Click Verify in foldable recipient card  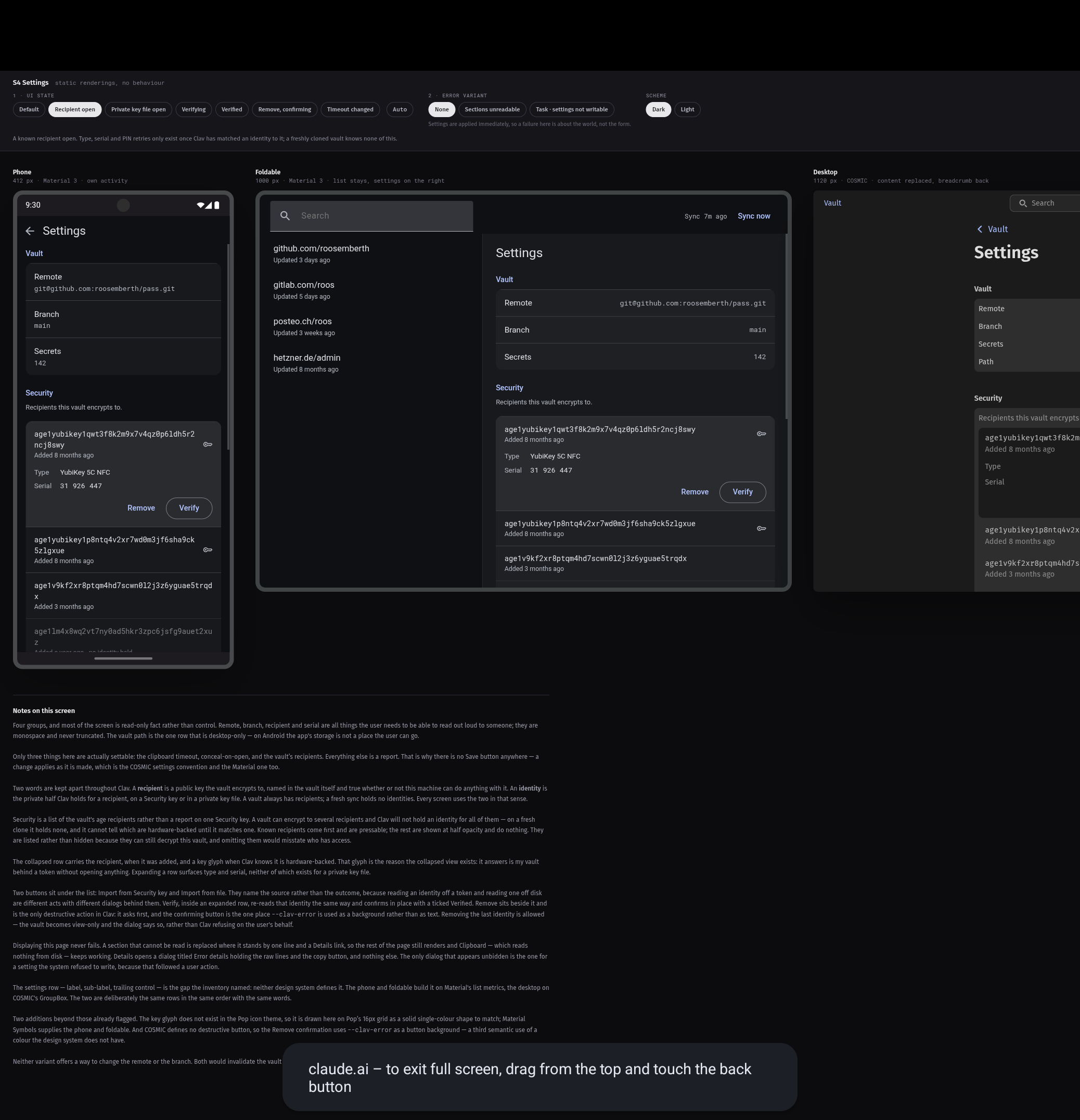742,492
